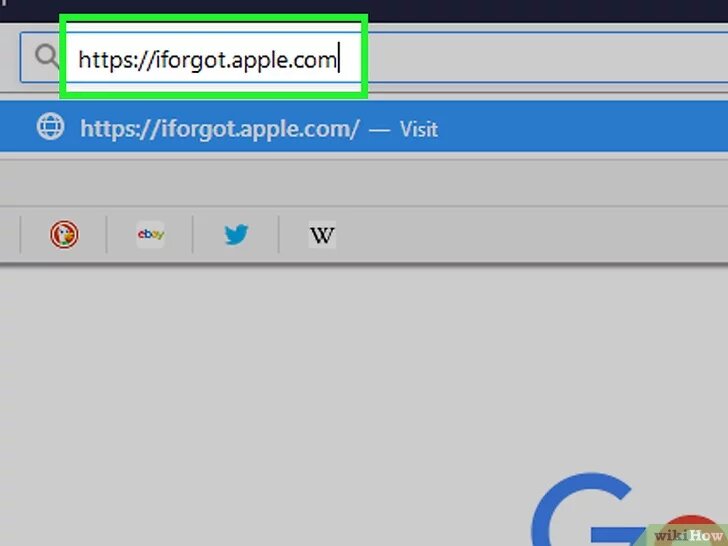The width and height of the screenshot is (728, 546).
Task: Search with the DuckDuckGo icon
Action: (x=64, y=234)
